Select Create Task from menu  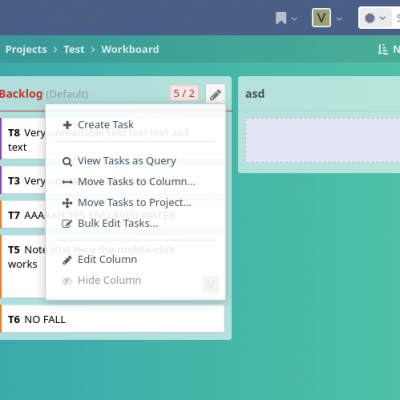click(x=135, y=125)
